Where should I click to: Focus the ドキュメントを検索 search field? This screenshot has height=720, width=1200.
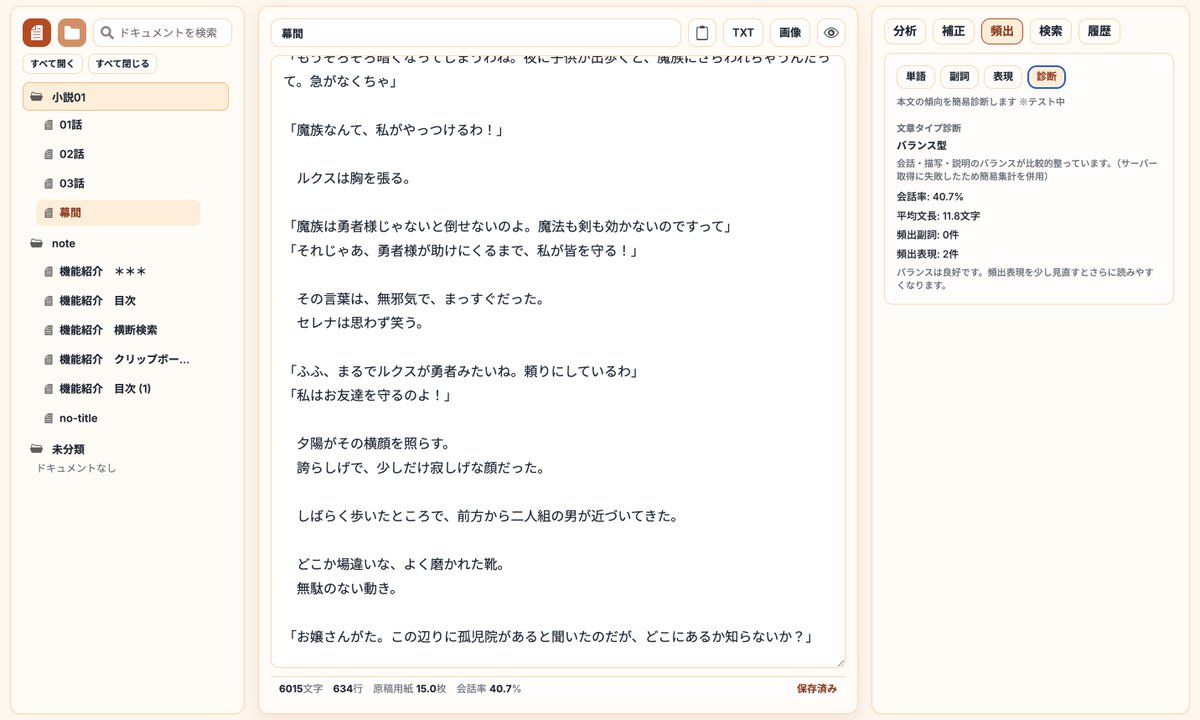point(162,33)
